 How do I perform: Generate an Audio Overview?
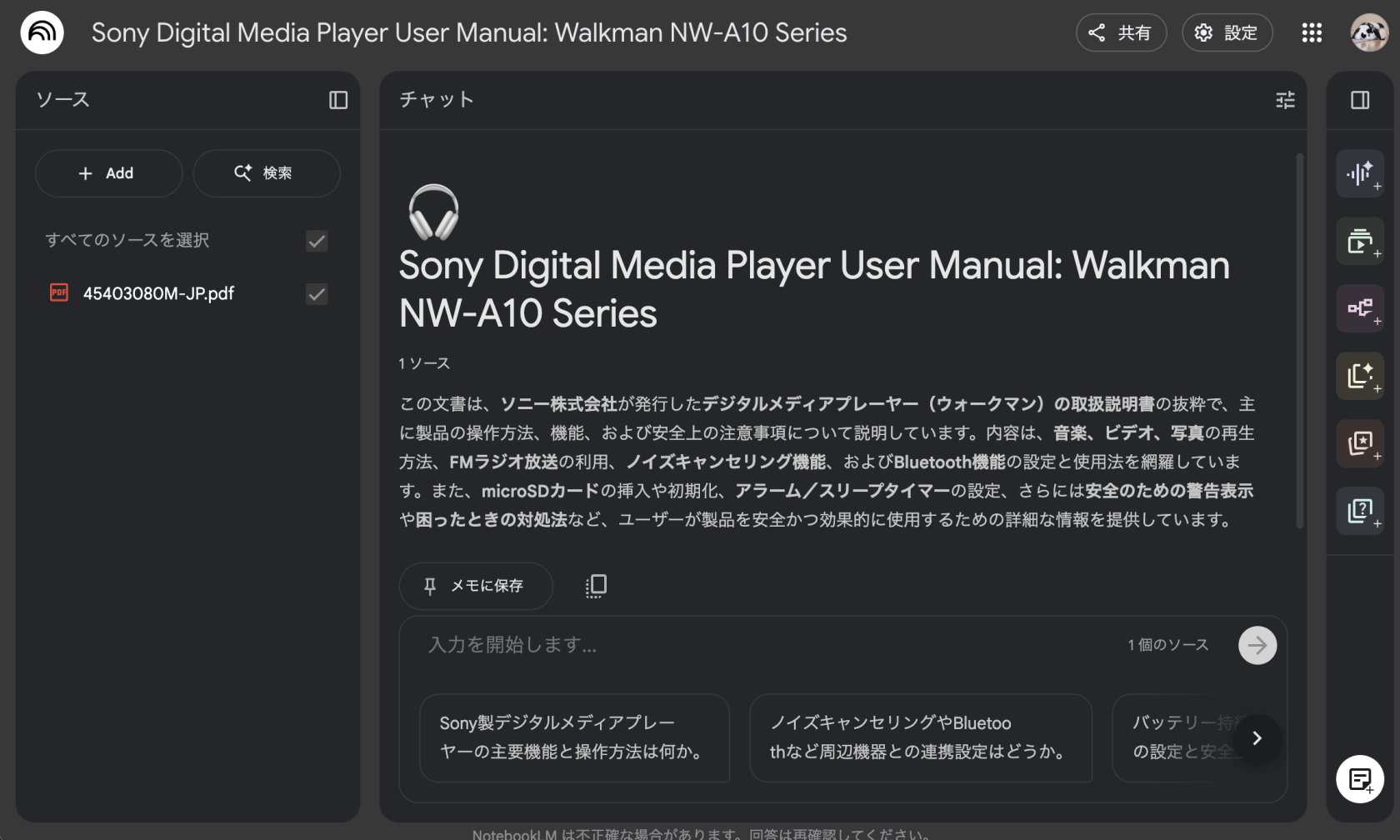point(1360,173)
